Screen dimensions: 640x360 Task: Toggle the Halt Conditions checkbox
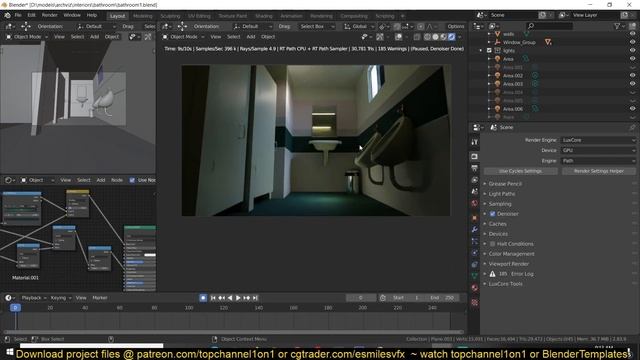pos(493,244)
